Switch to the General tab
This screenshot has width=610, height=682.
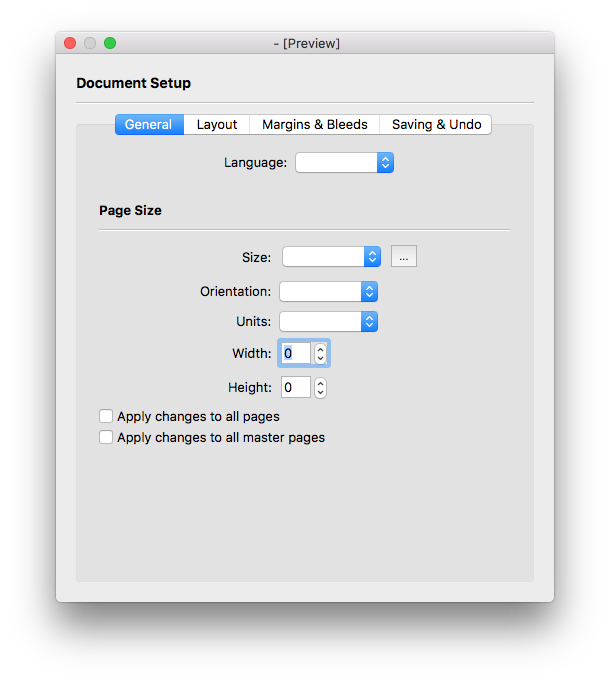(149, 125)
